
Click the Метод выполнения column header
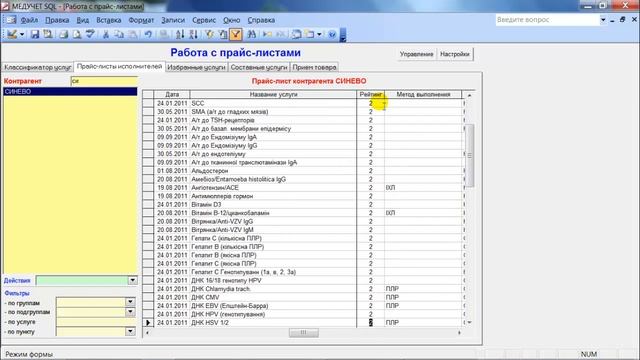pos(423,94)
